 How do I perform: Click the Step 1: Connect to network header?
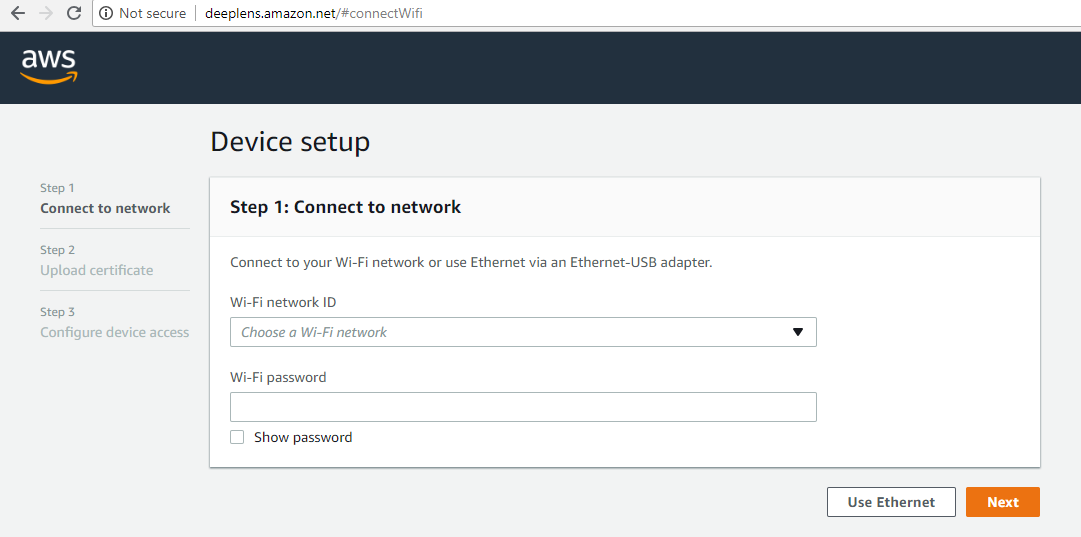coord(345,207)
